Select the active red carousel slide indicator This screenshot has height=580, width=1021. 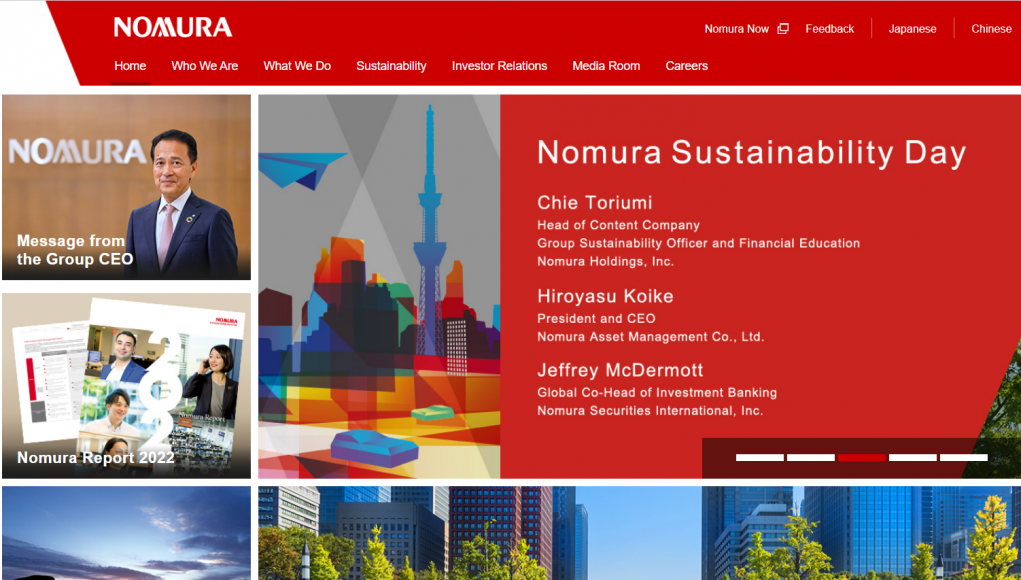point(861,458)
